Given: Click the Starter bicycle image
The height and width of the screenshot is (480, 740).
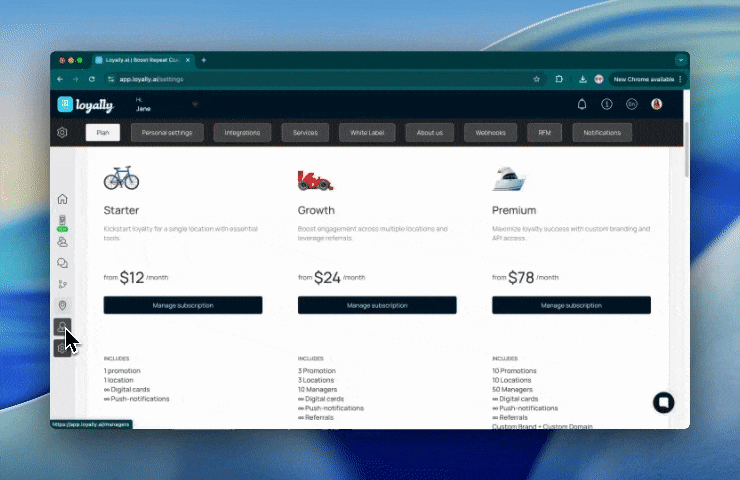Looking at the screenshot, I should click(x=121, y=178).
